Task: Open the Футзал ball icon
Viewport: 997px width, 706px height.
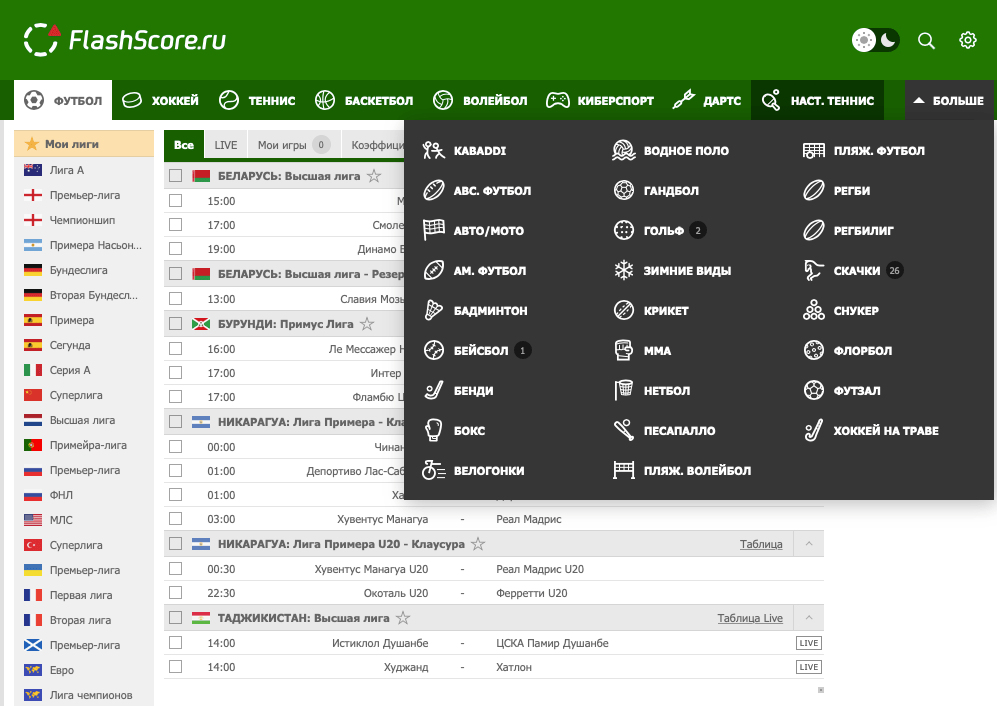Action: click(x=814, y=391)
